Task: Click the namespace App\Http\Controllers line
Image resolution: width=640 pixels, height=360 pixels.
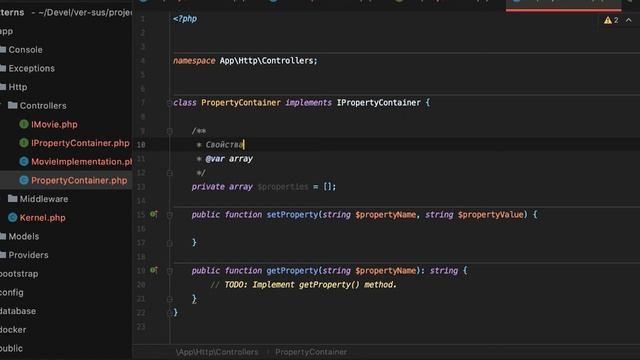Action: click(245, 61)
